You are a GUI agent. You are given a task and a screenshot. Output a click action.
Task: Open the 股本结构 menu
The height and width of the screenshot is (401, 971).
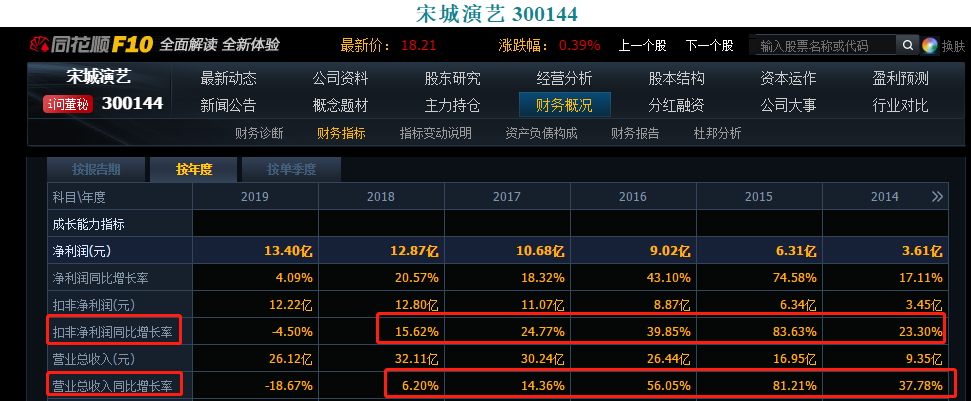pos(676,79)
